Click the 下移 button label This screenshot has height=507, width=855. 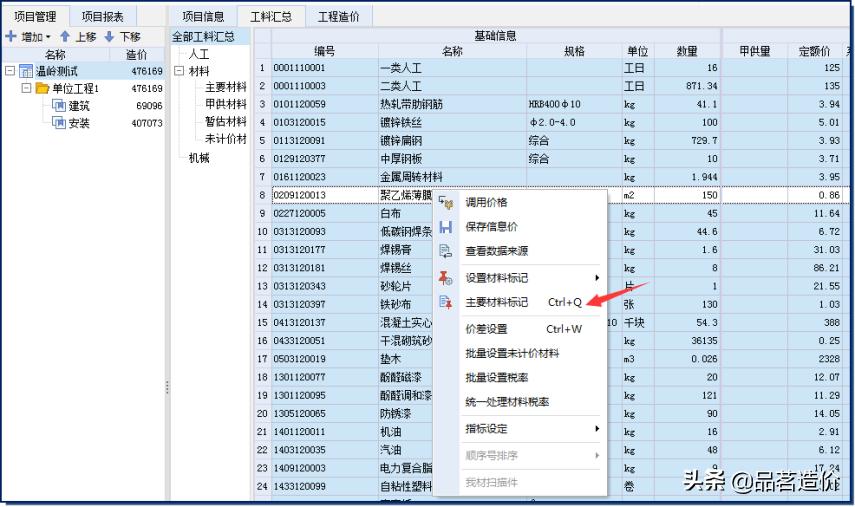pyautogui.click(x=130, y=37)
